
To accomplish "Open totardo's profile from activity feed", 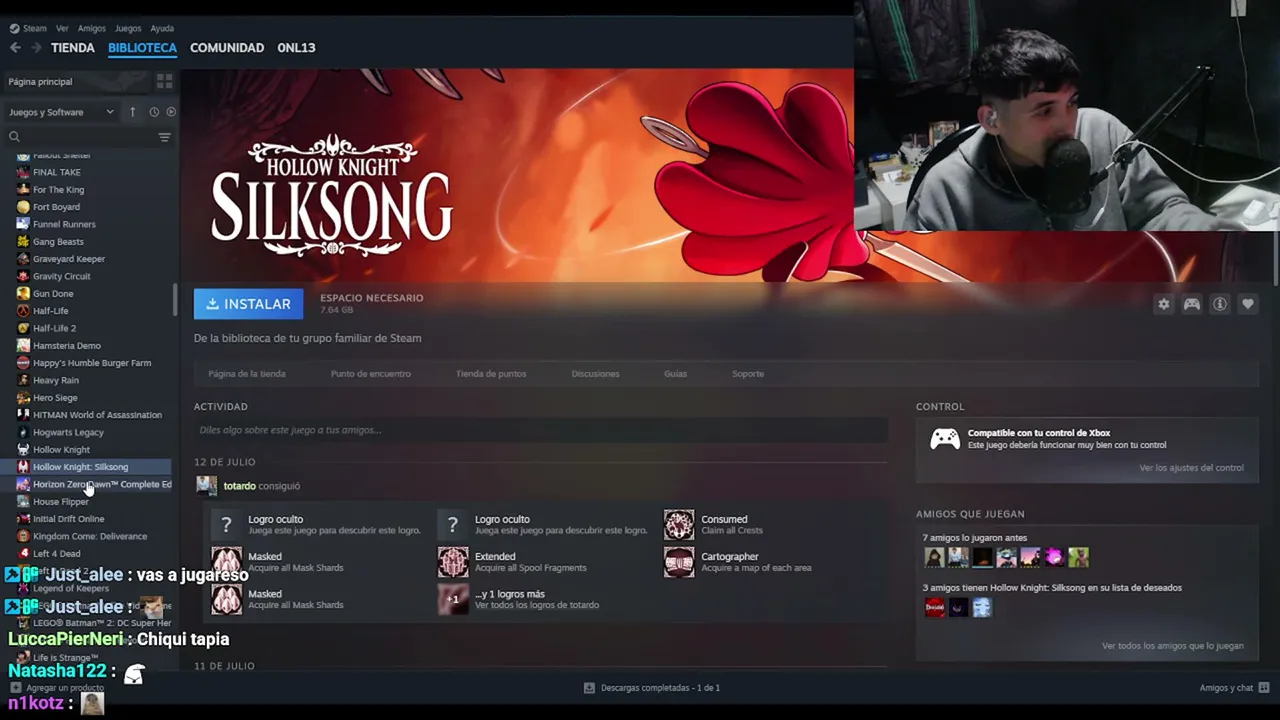I will pyautogui.click(x=239, y=486).
